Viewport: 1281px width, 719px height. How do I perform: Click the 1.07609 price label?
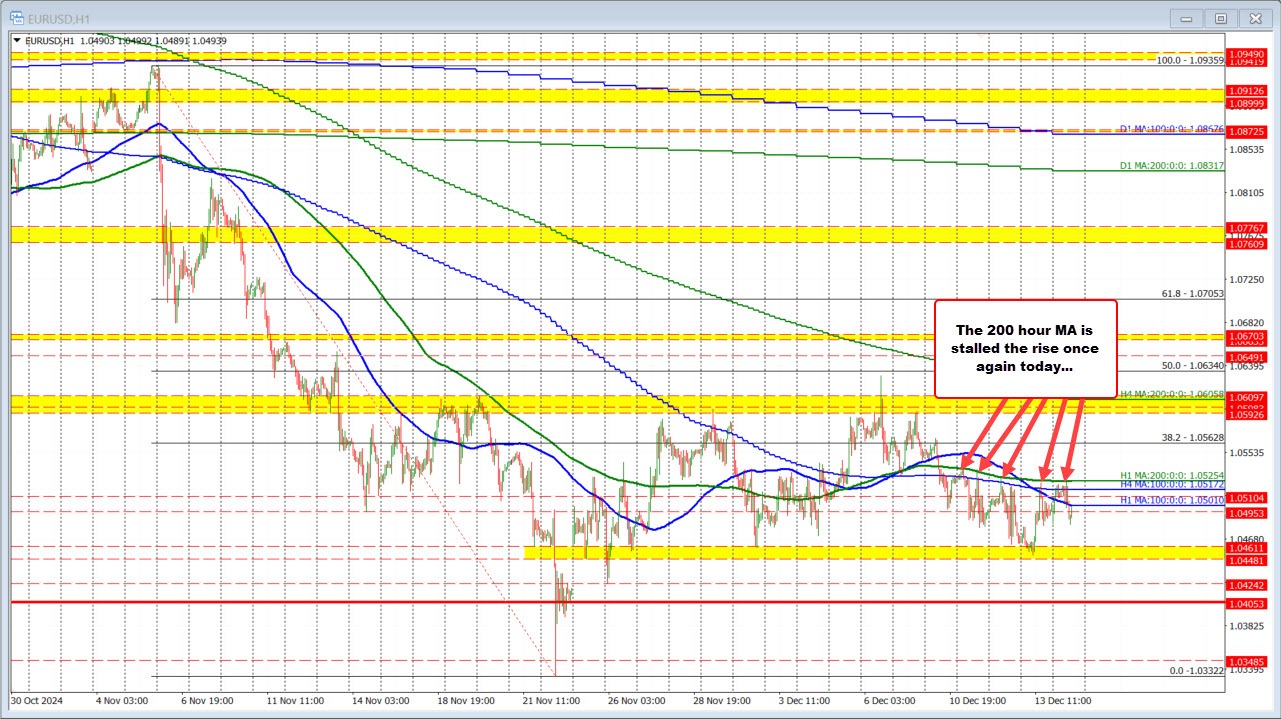(x=1248, y=244)
